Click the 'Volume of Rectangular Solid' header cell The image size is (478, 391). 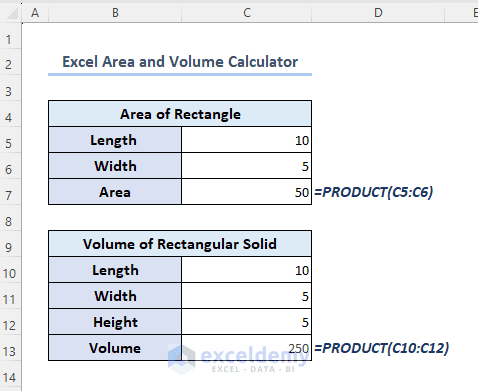click(x=180, y=244)
